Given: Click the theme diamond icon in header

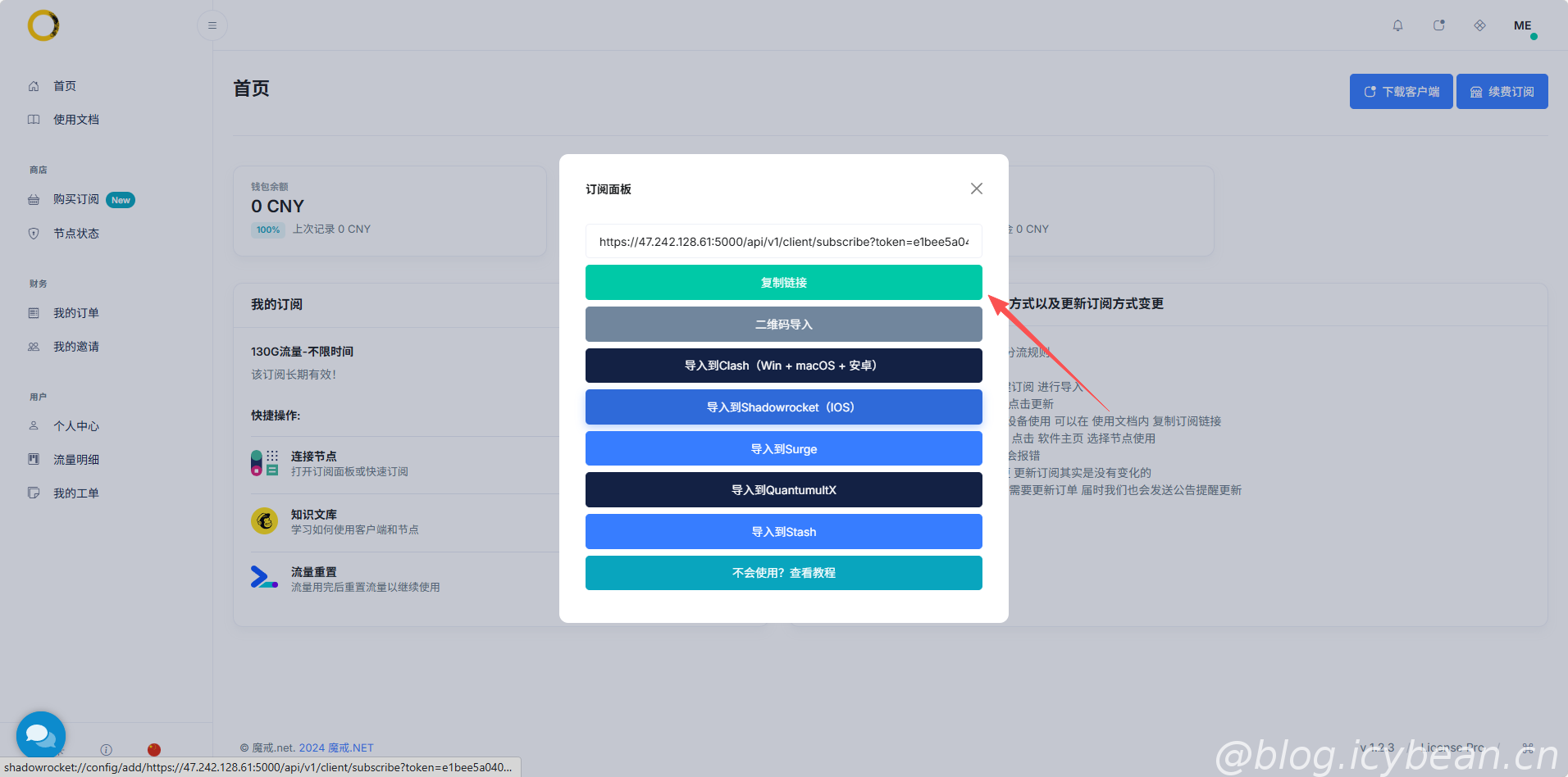Looking at the screenshot, I should coord(1479,25).
